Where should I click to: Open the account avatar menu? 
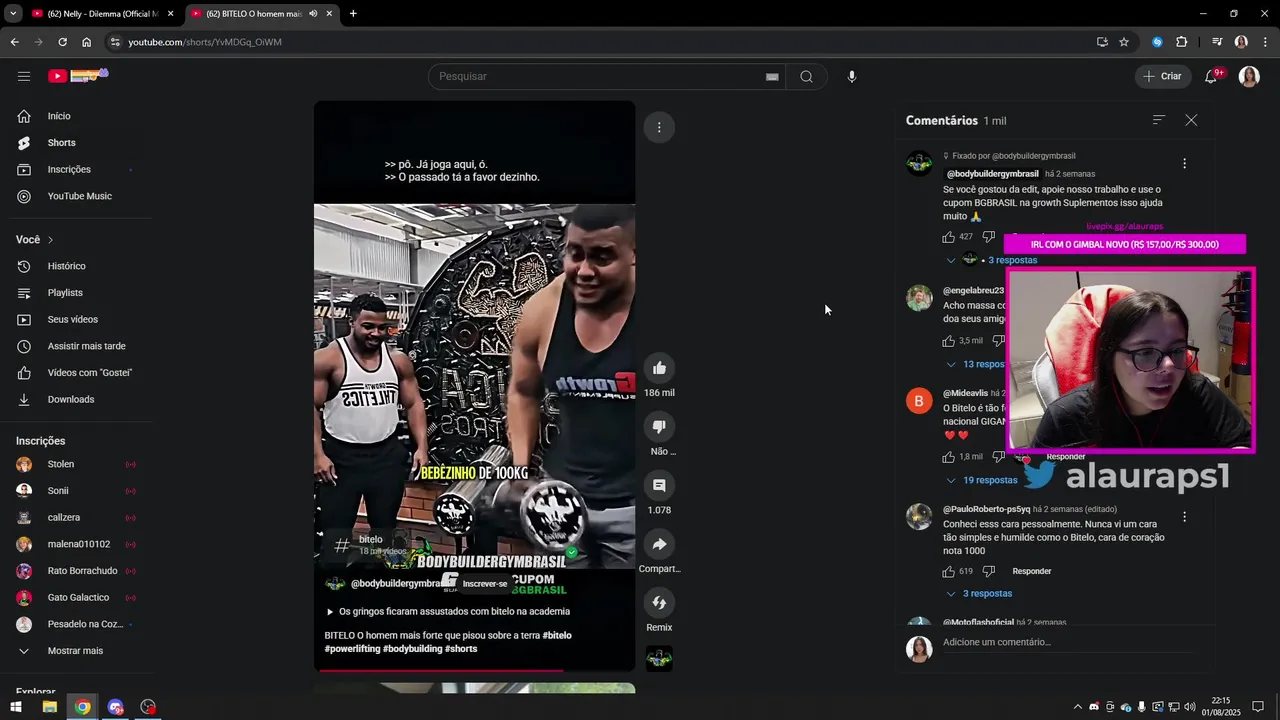(x=1249, y=76)
